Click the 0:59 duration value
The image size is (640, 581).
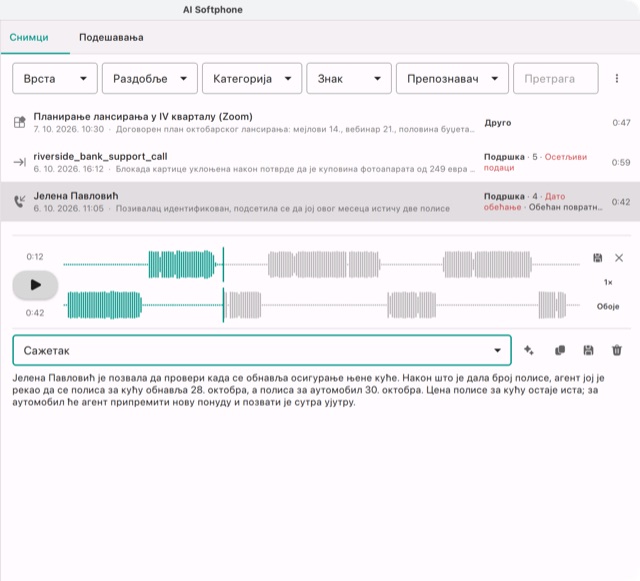(x=621, y=162)
